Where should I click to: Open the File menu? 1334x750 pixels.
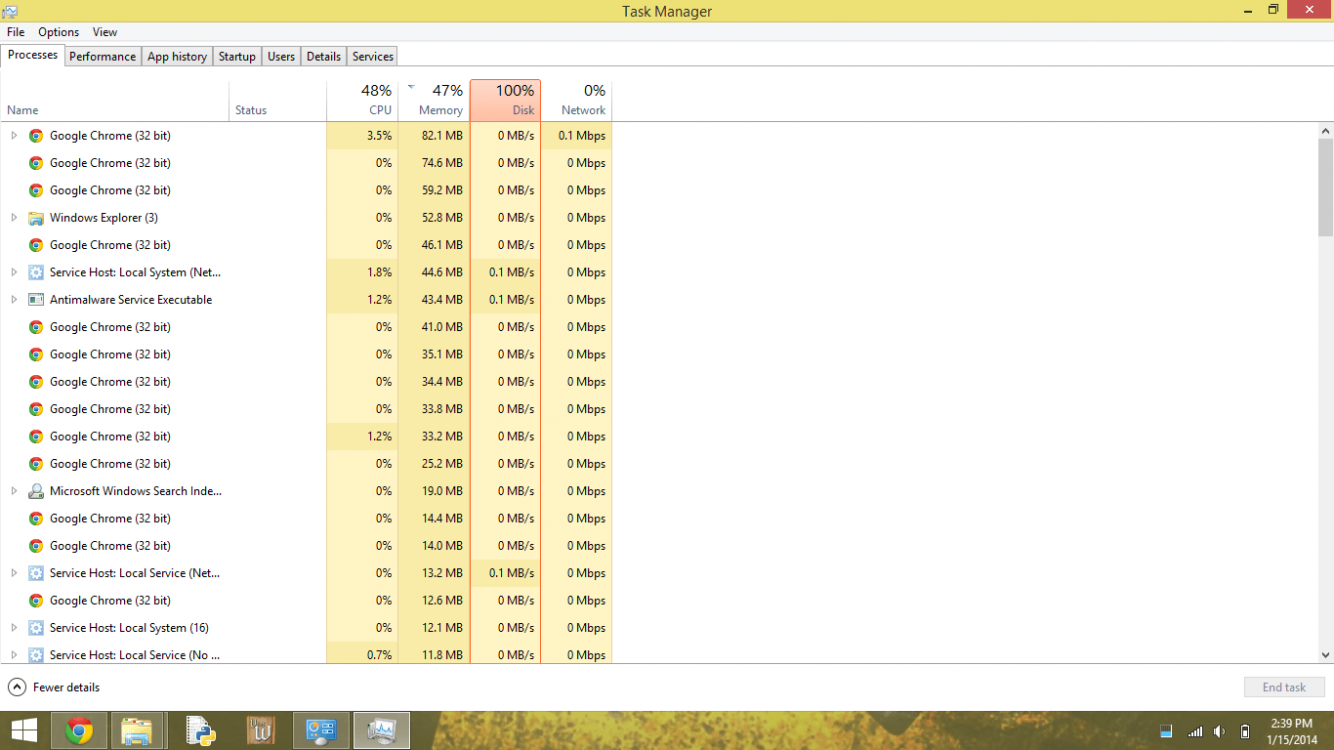click(x=16, y=32)
